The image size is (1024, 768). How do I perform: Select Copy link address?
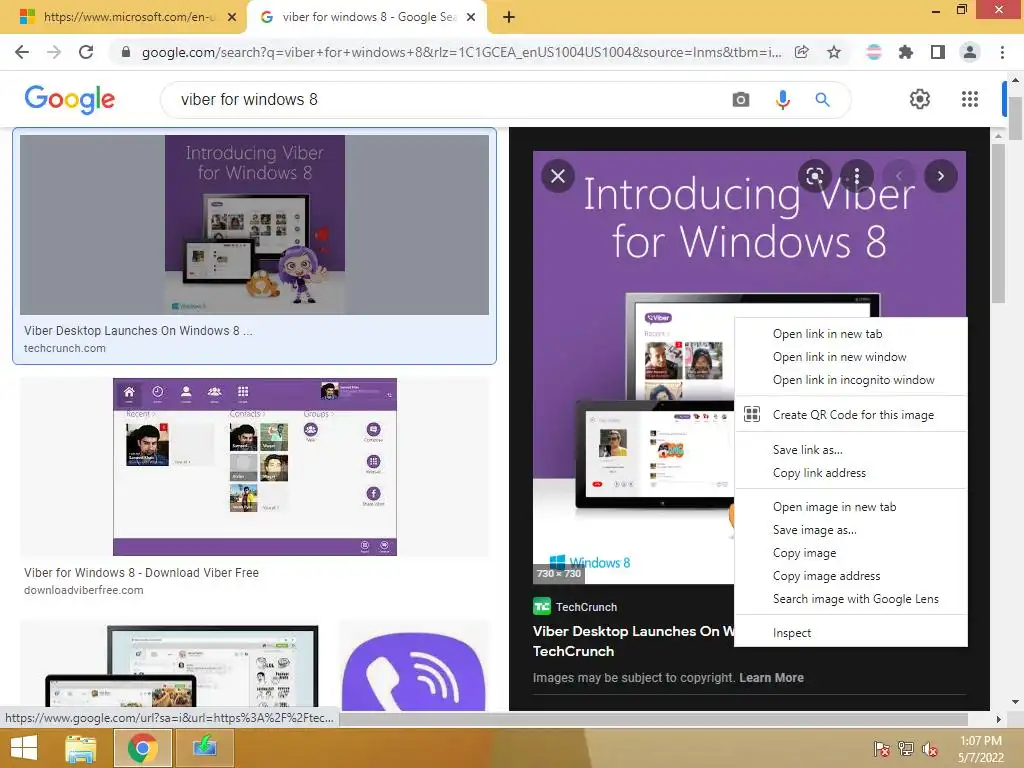850,473
